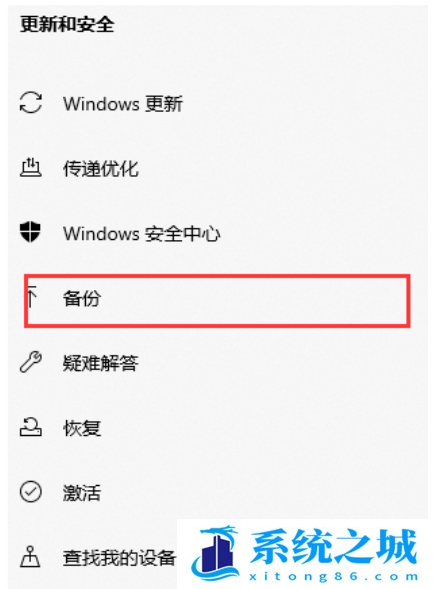Select 激活 from the list
Screen dimensions: 437x589
[82, 492]
